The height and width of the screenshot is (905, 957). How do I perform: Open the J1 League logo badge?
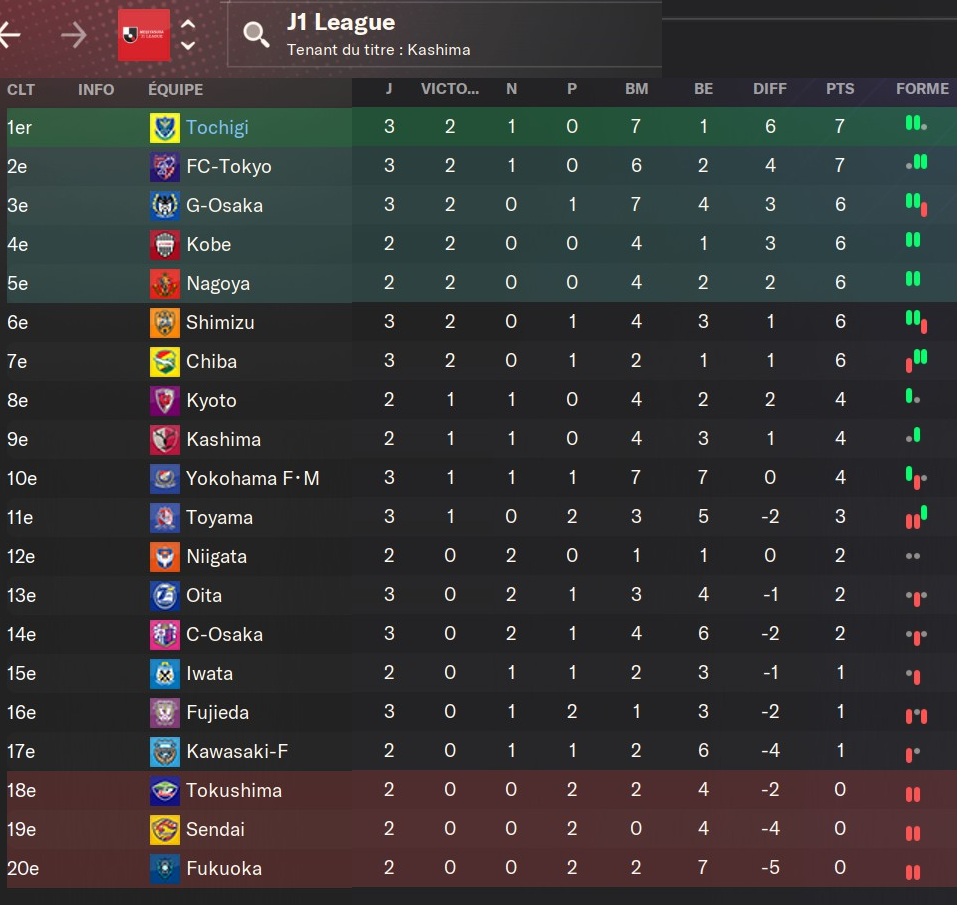(x=143, y=35)
